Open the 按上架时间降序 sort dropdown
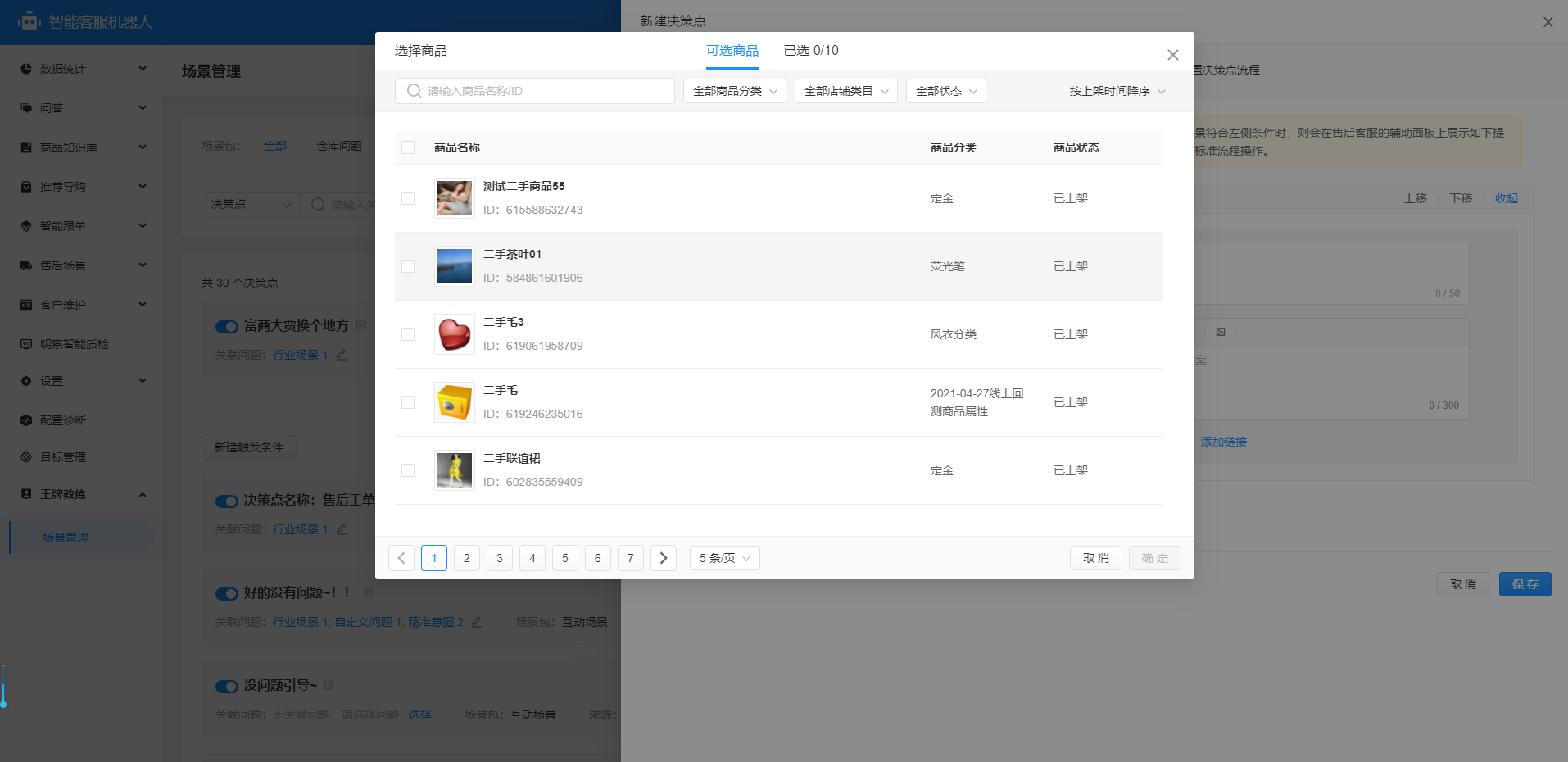 (1117, 91)
